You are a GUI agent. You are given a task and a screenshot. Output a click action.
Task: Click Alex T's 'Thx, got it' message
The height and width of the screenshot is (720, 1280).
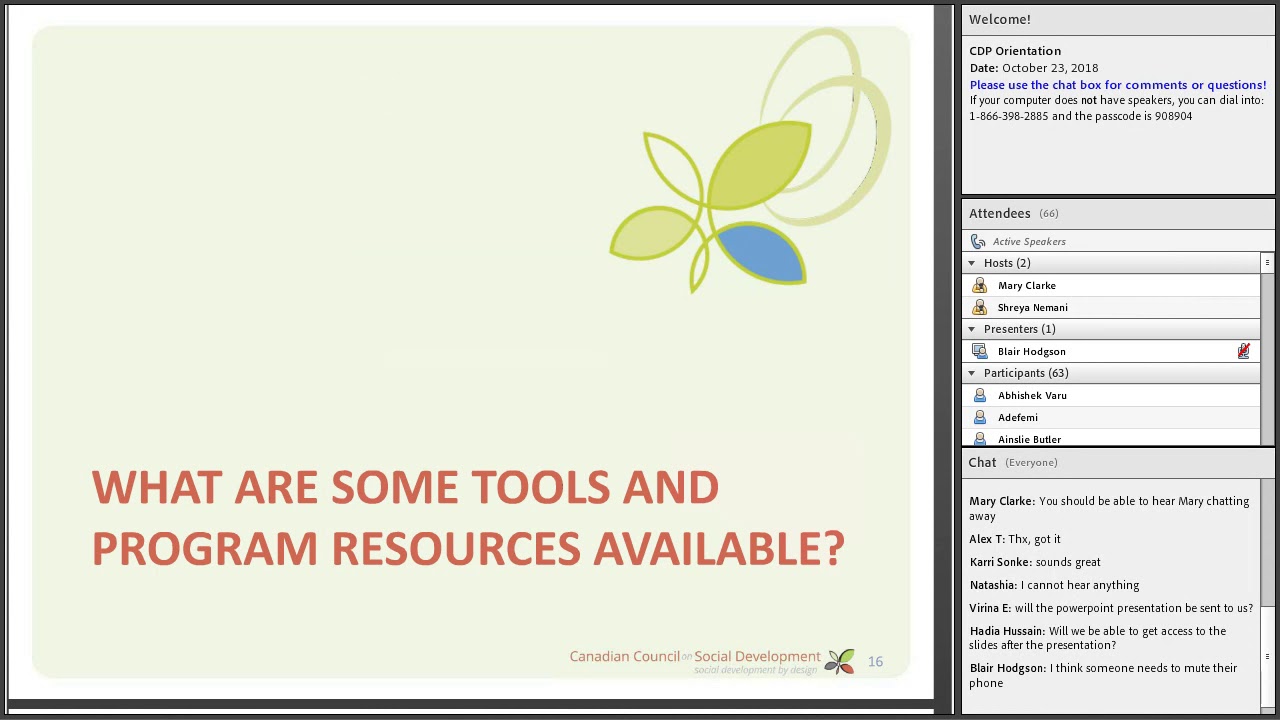pyautogui.click(x=1015, y=539)
